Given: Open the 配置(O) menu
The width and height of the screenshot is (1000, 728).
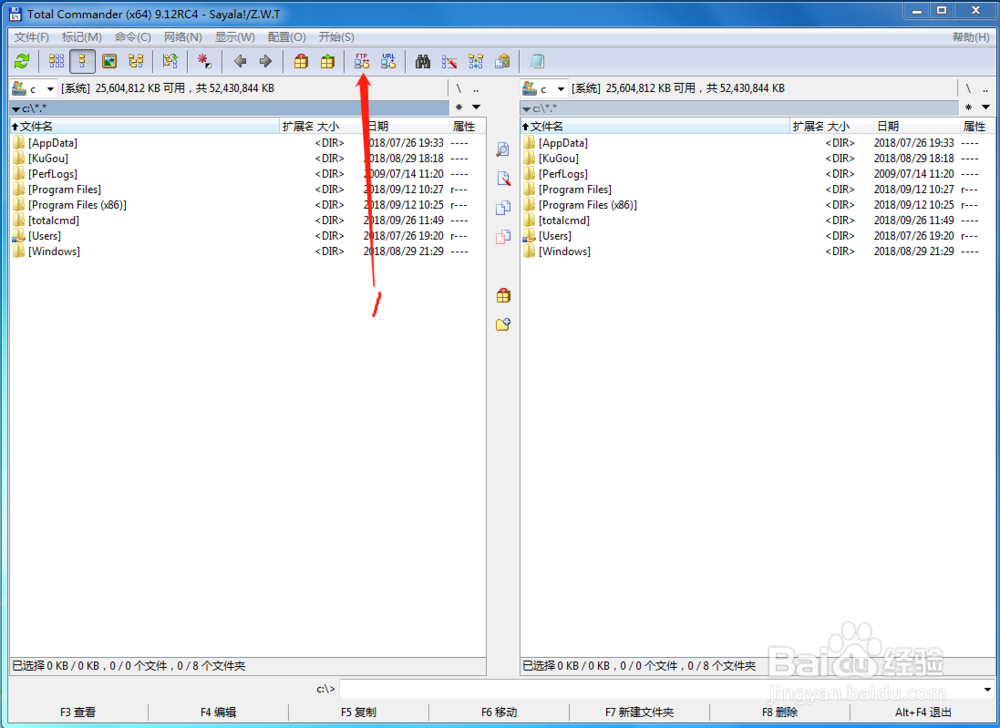Looking at the screenshot, I should pyautogui.click(x=286, y=37).
